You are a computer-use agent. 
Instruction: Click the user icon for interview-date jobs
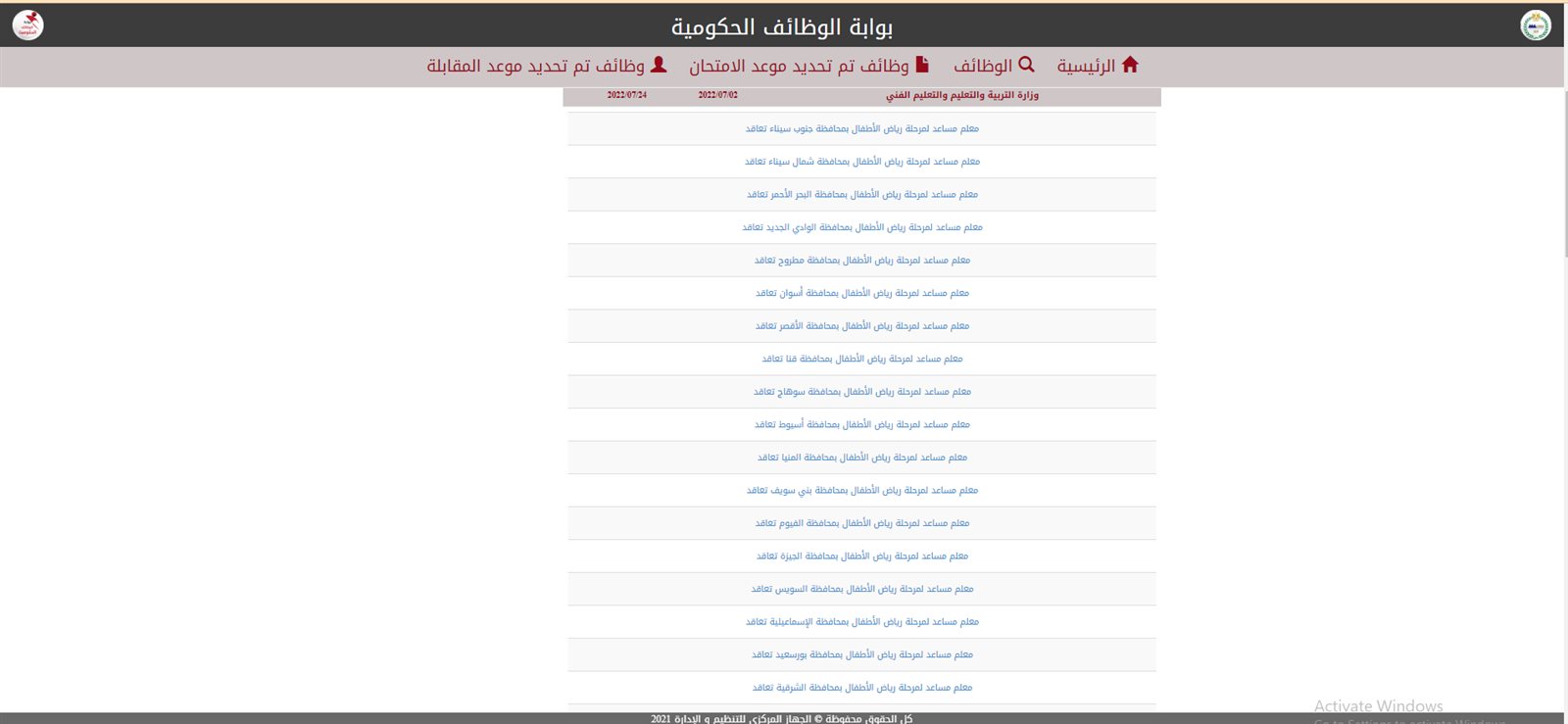(659, 65)
